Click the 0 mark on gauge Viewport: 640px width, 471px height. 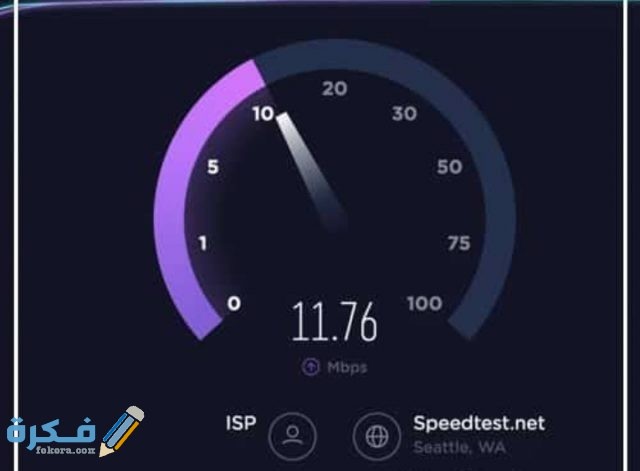pyautogui.click(x=234, y=303)
